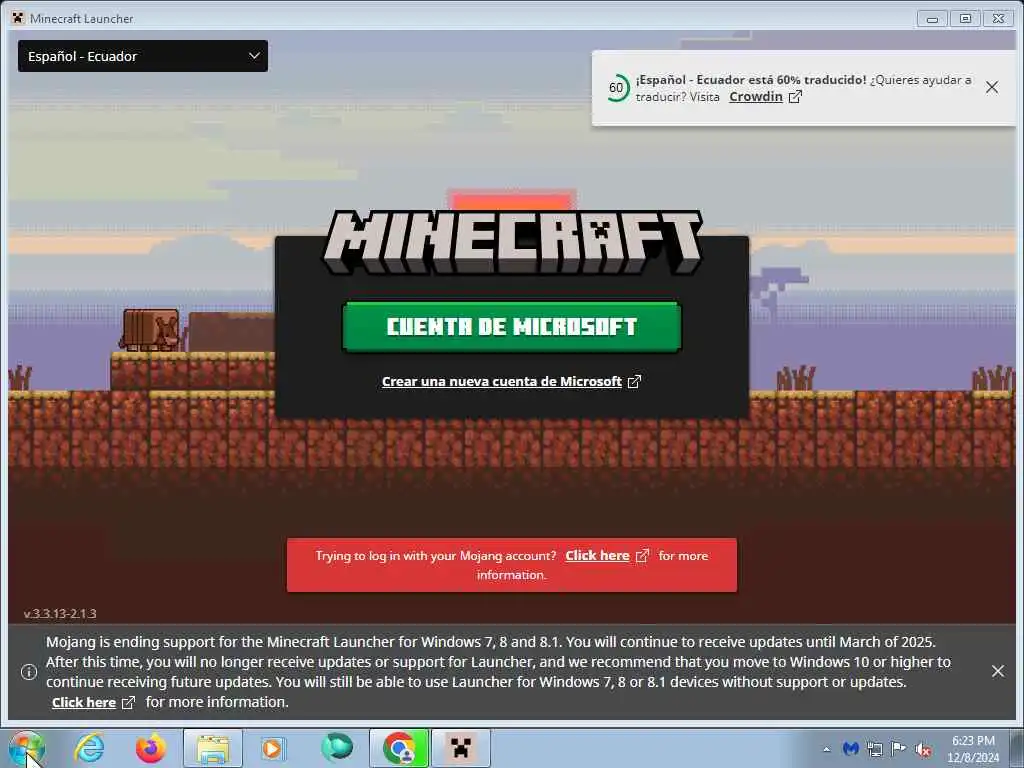Viewport: 1024px width, 768px height.
Task: Click the Windows support Click here link
Action: click(x=84, y=703)
